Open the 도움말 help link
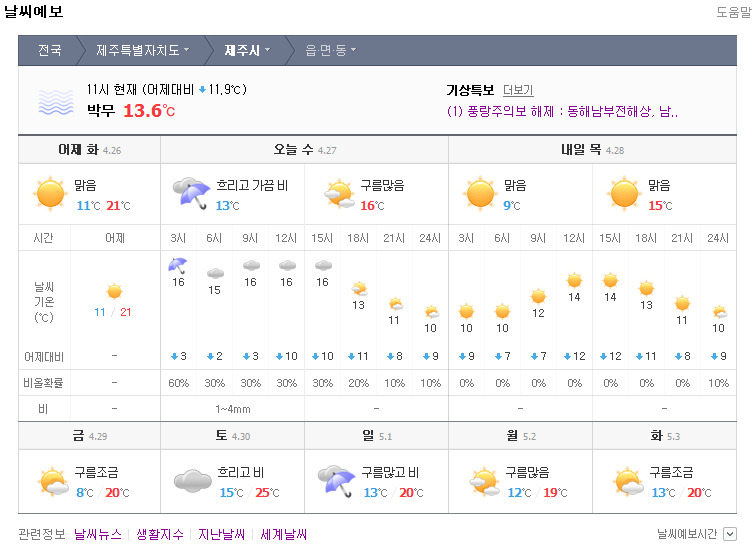The height and width of the screenshot is (552, 754). pos(733,12)
